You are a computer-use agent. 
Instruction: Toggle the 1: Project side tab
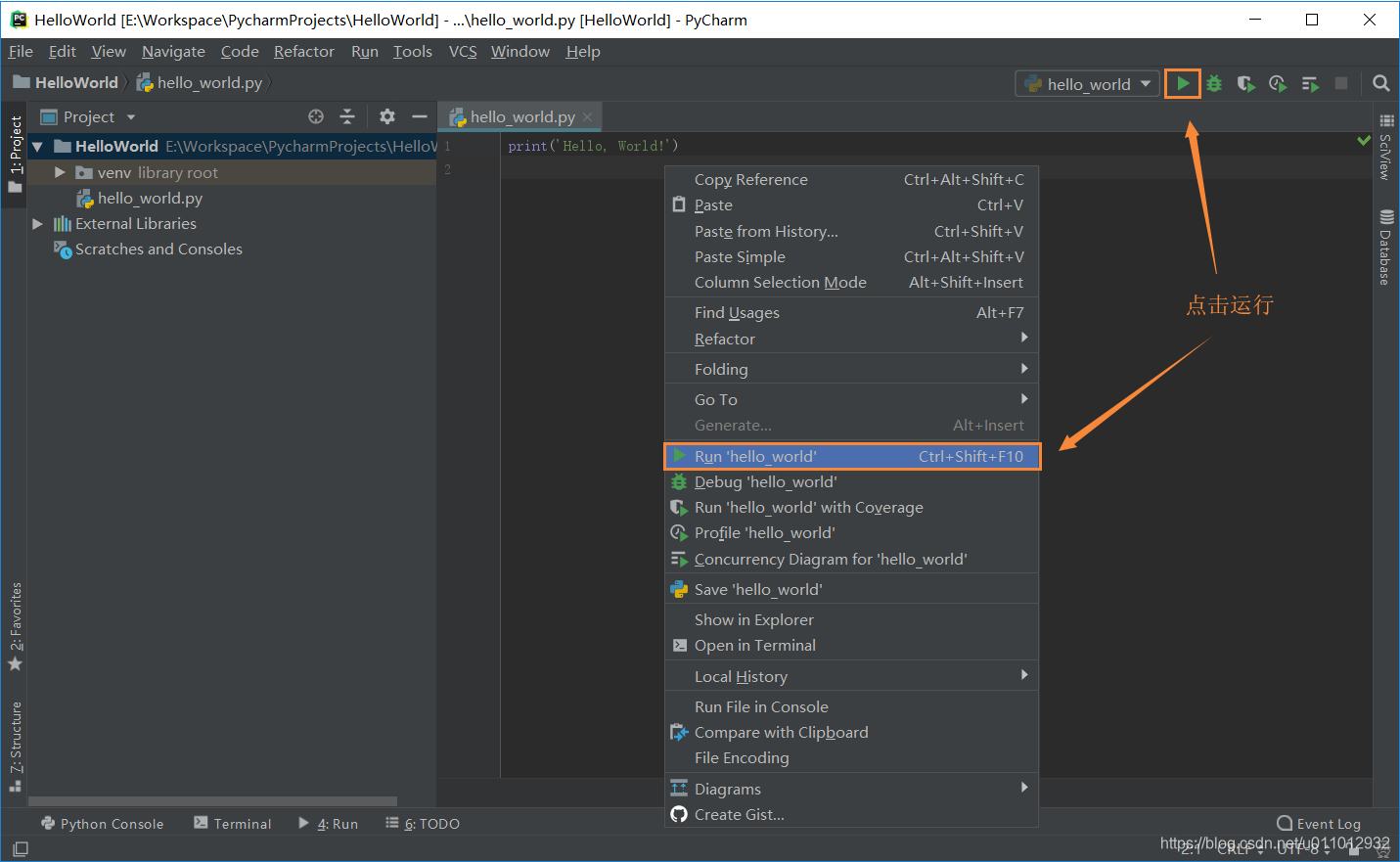click(15, 153)
